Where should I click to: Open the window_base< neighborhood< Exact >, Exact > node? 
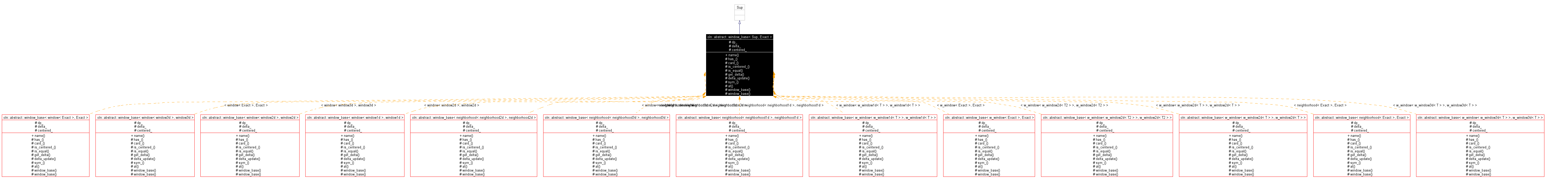(1361, 146)
